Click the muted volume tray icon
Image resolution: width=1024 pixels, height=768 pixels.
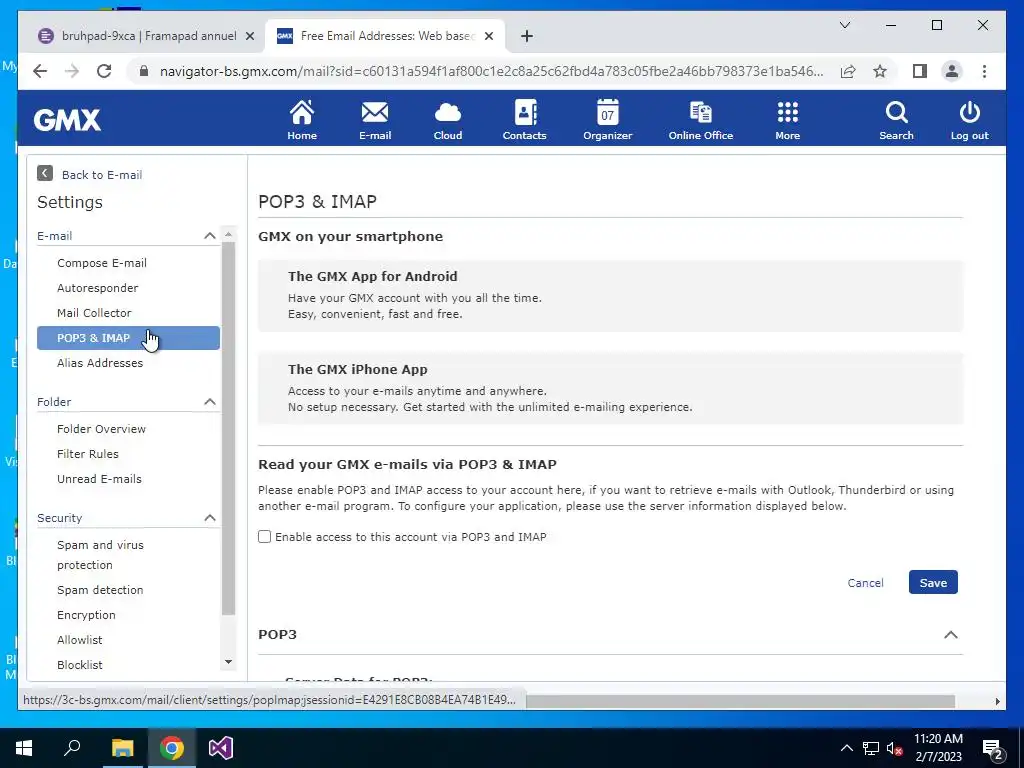click(x=894, y=748)
